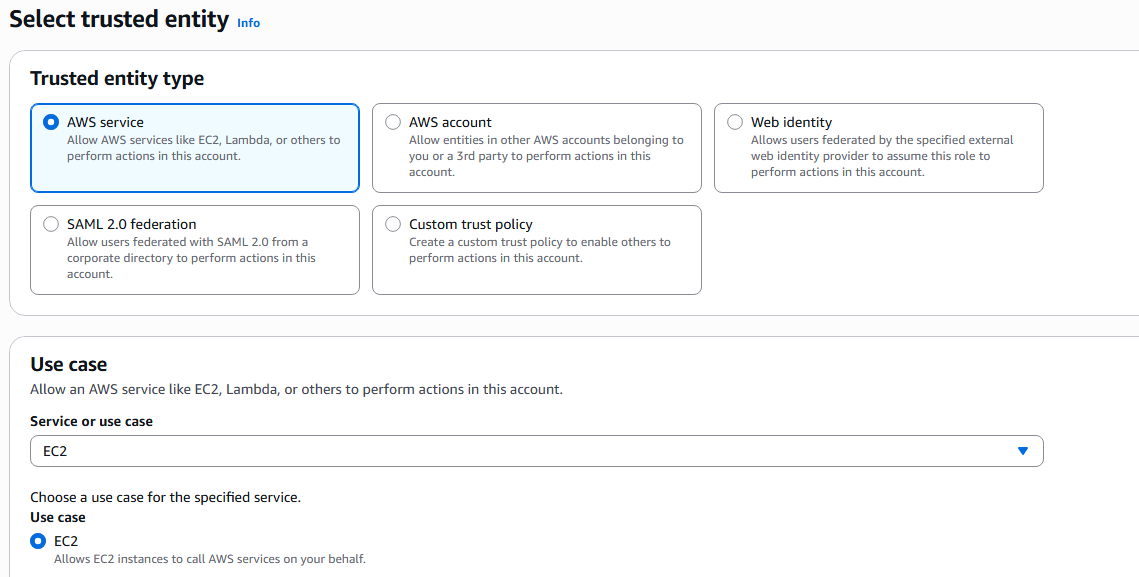
Task: Open the Info link beside Select trusted entity
Action: [x=248, y=23]
